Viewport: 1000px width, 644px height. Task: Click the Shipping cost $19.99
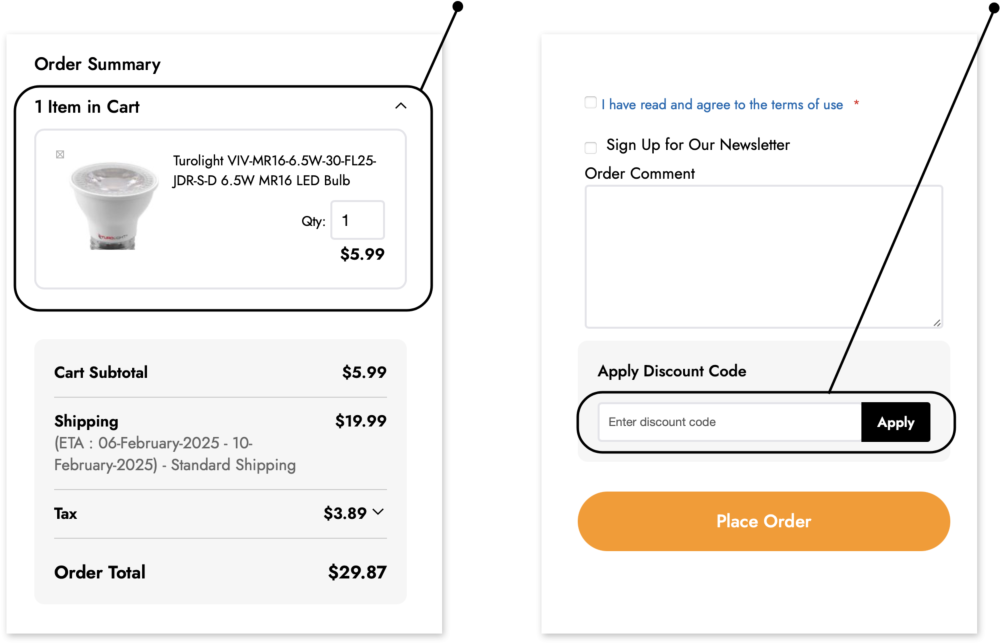360,422
